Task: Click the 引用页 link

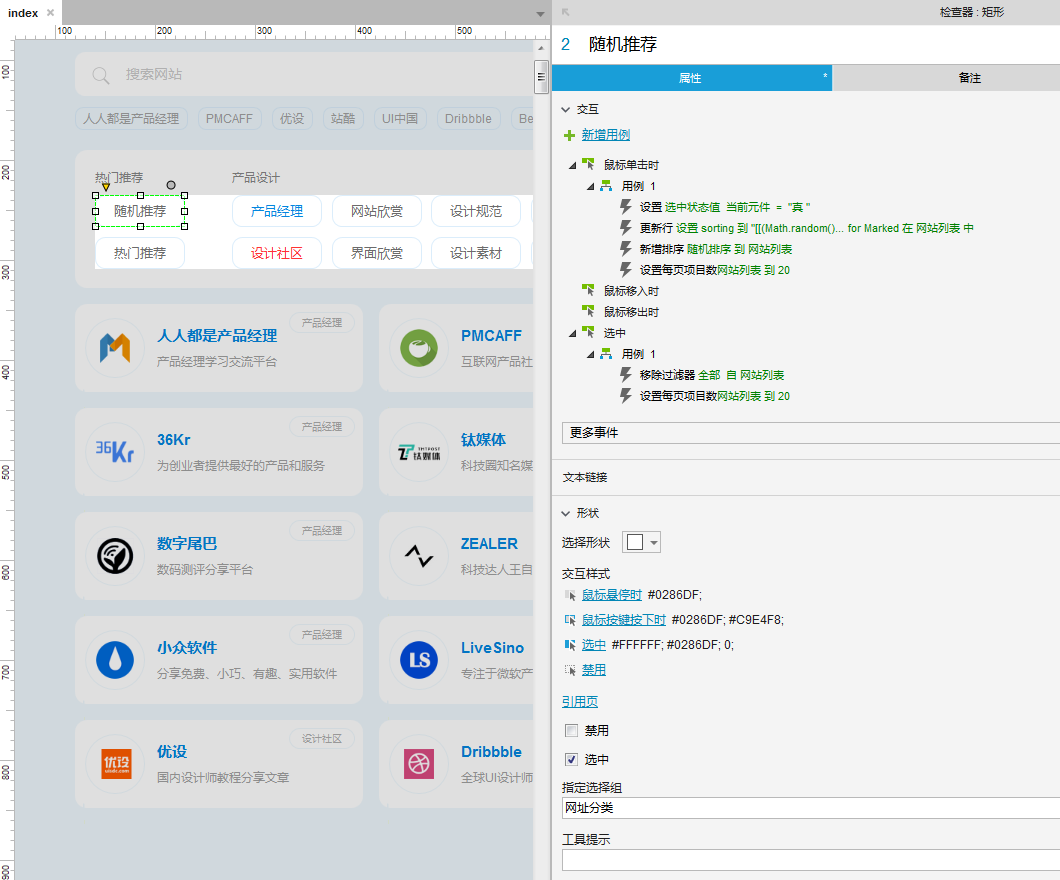Action: (x=580, y=702)
